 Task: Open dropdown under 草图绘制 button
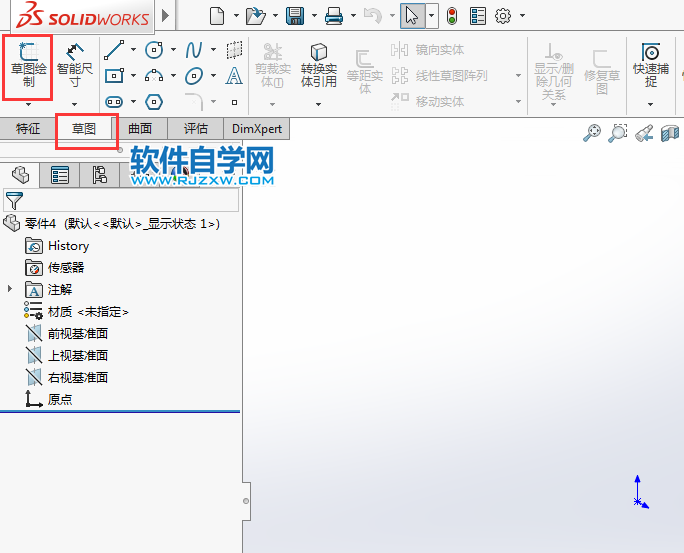pos(28,104)
